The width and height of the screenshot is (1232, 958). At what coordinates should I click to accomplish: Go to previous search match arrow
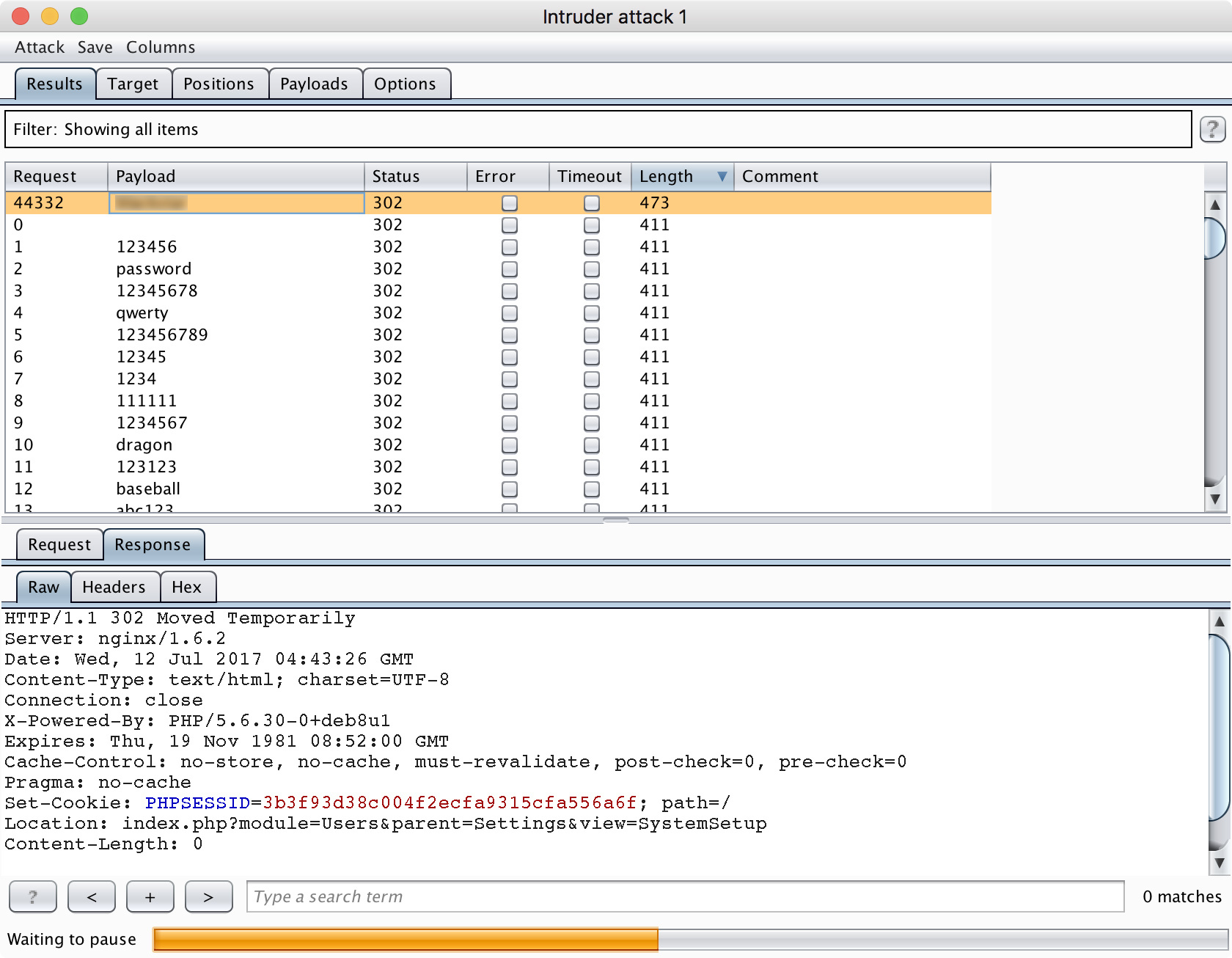click(92, 896)
